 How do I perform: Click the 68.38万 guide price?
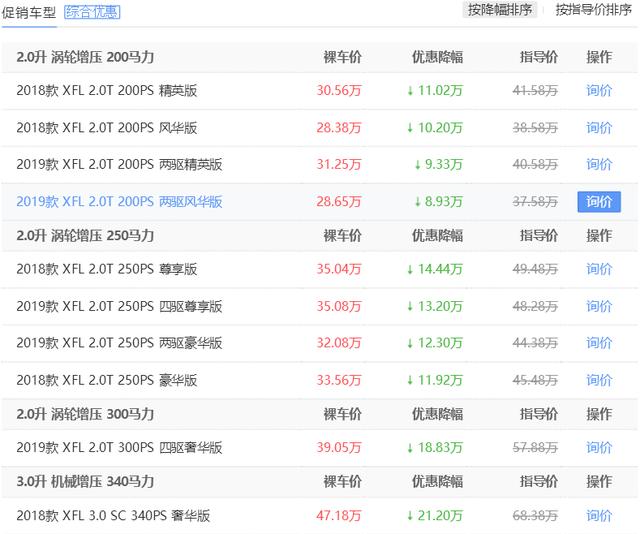535,516
